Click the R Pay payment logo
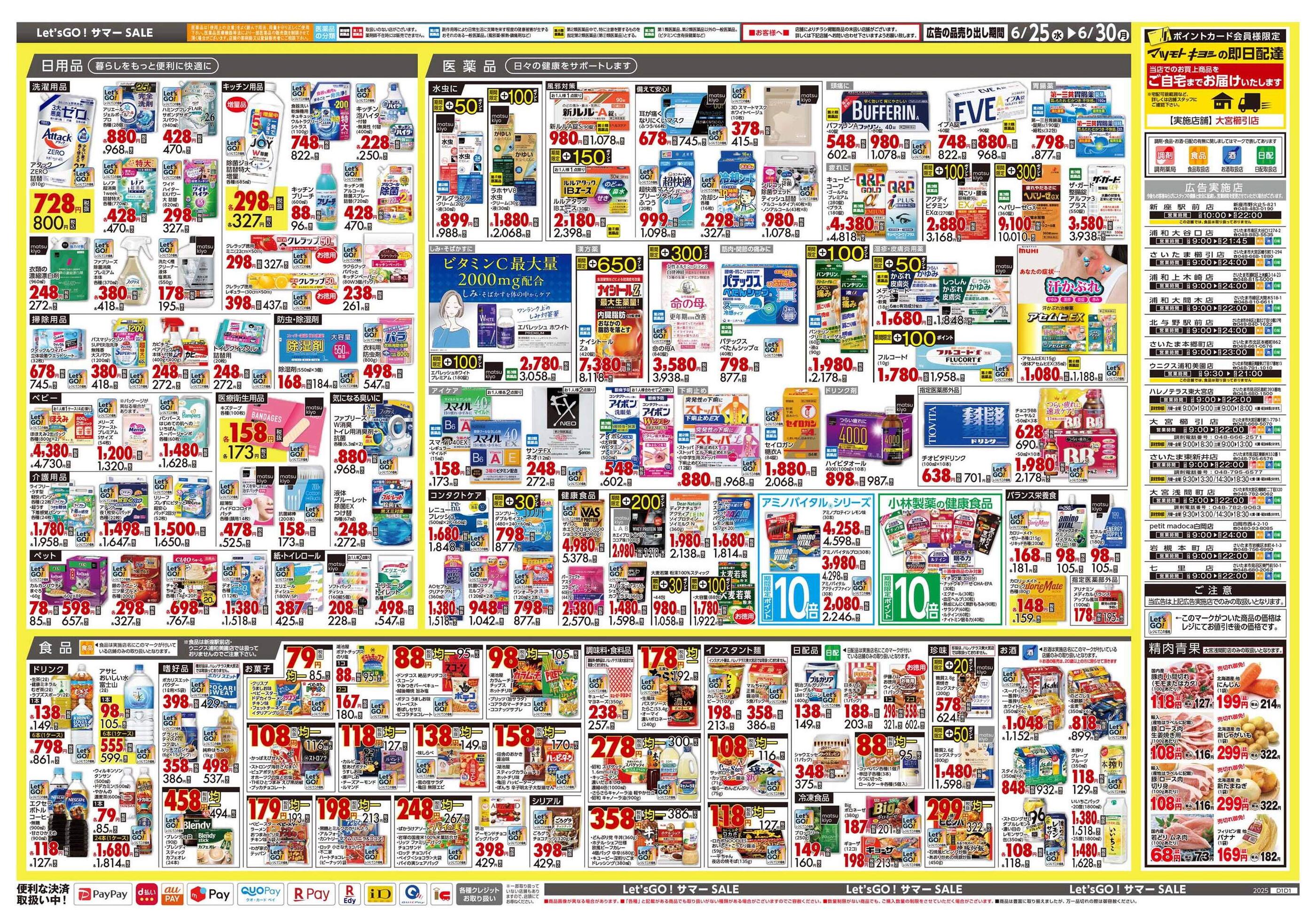Image resolution: width=1316 pixels, height=924 pixels. 311,893
